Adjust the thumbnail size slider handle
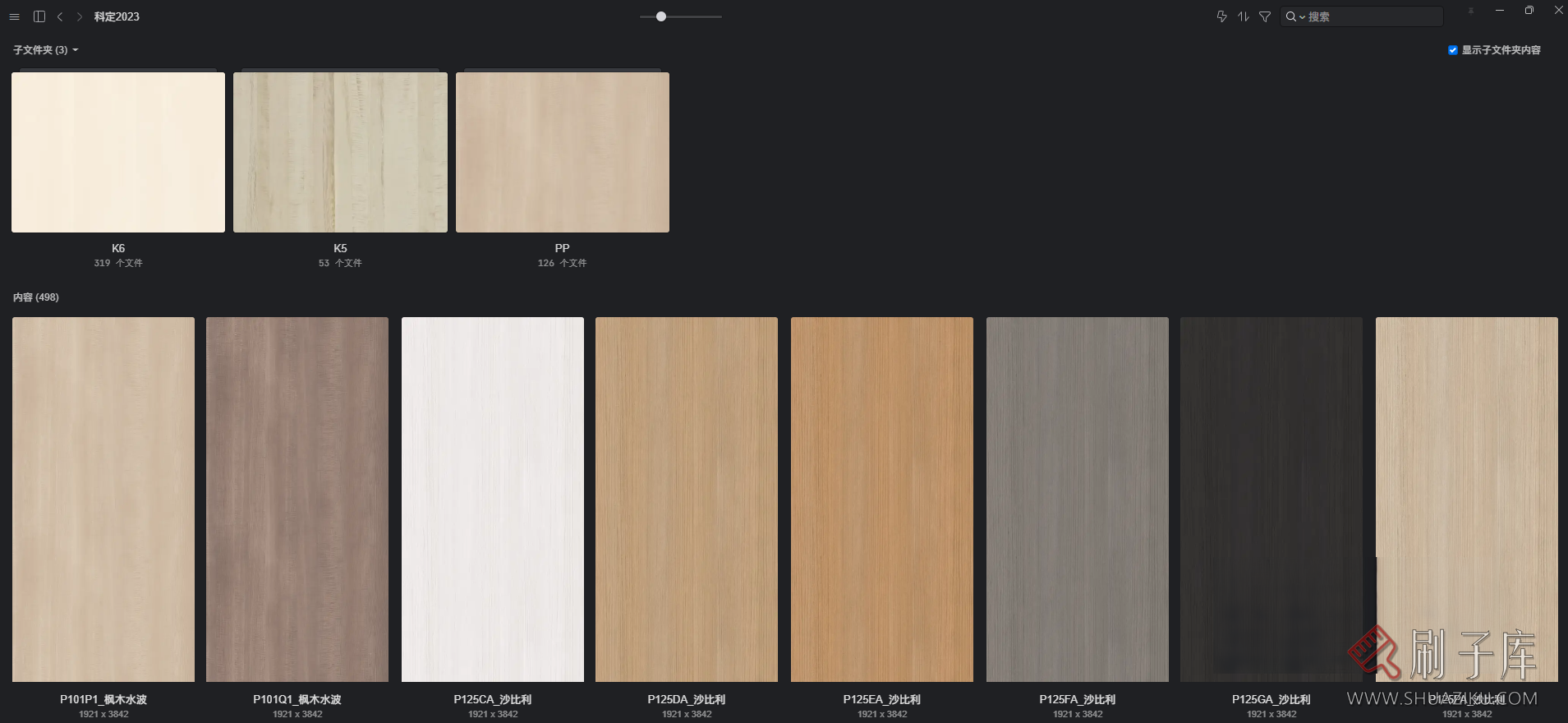The width and height of the screenshot is (1568, 723). click(x=661, y=16)
